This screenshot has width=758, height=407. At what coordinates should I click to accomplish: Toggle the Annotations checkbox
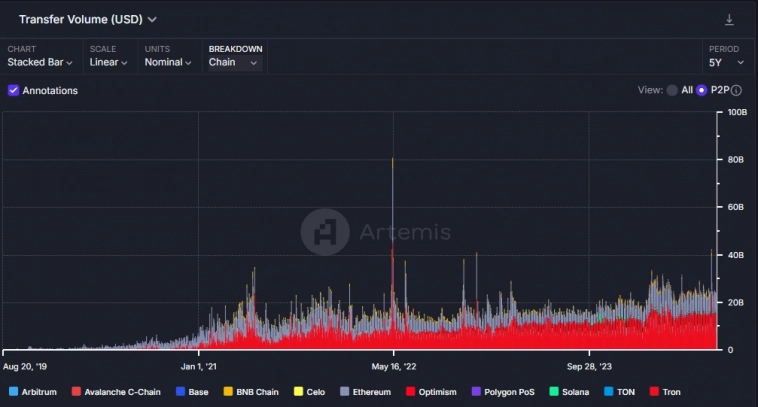[14, 90]
